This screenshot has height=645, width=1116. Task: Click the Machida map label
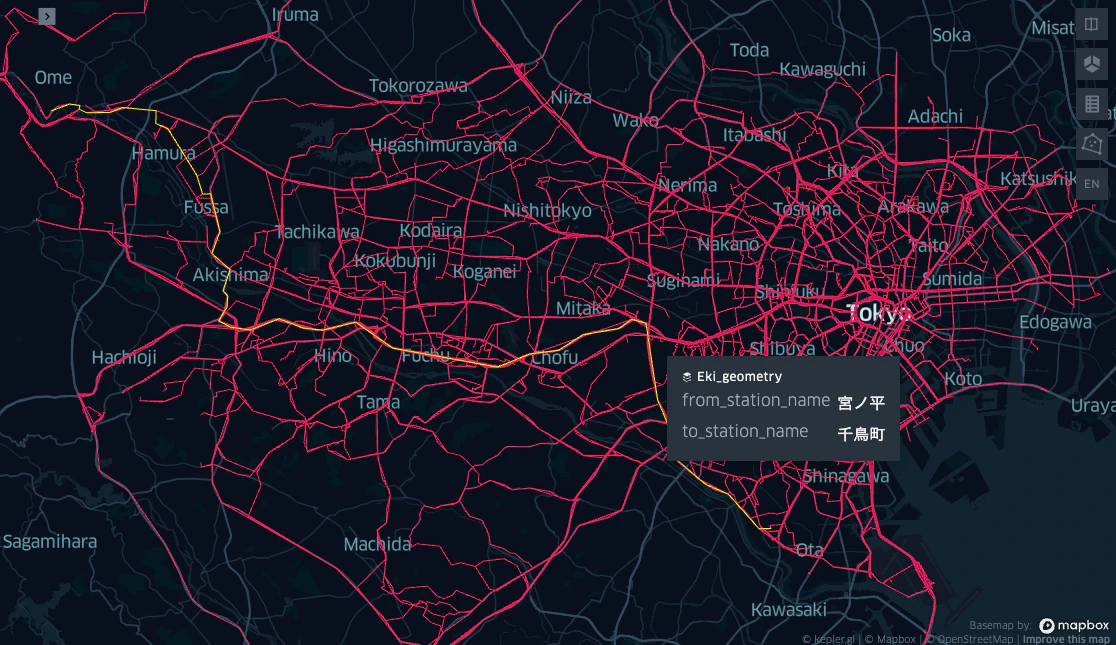click(377, 545)
